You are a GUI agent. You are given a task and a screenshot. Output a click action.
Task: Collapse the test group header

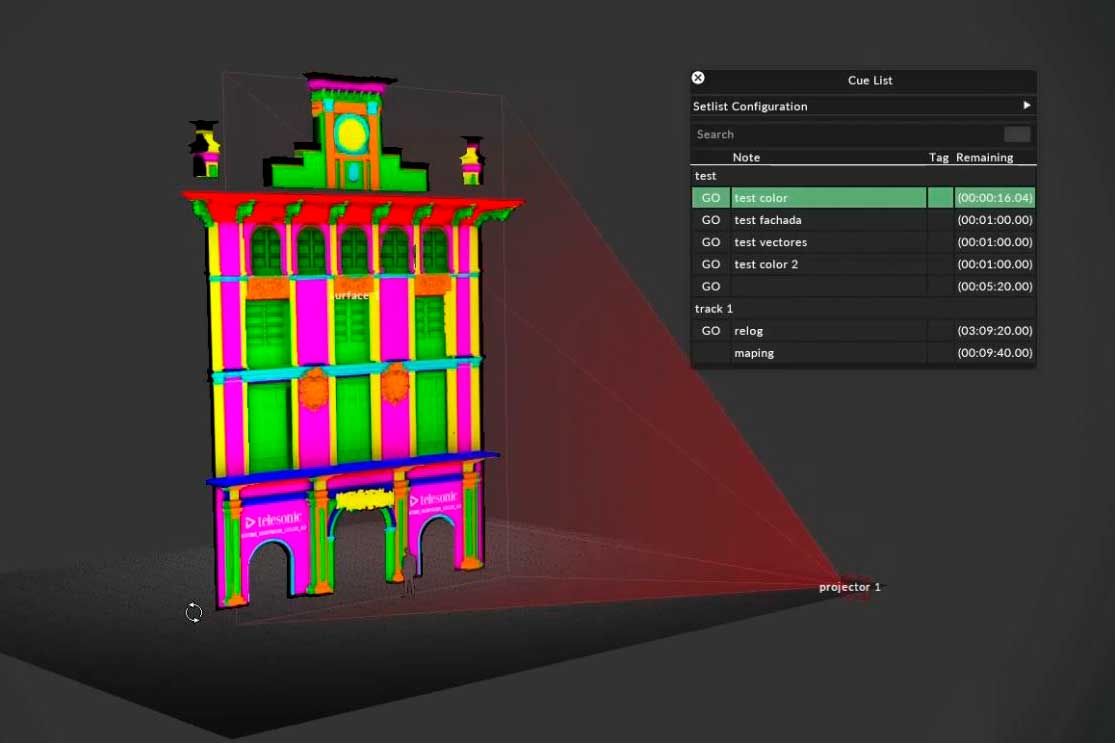[706, 176]
